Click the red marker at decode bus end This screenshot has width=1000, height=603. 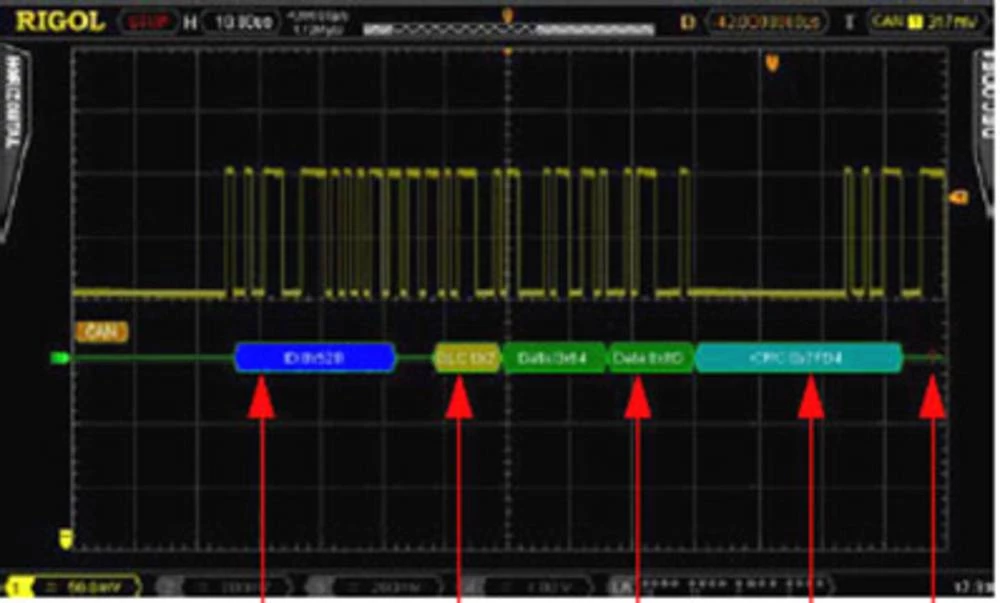(x=933, y=355)
